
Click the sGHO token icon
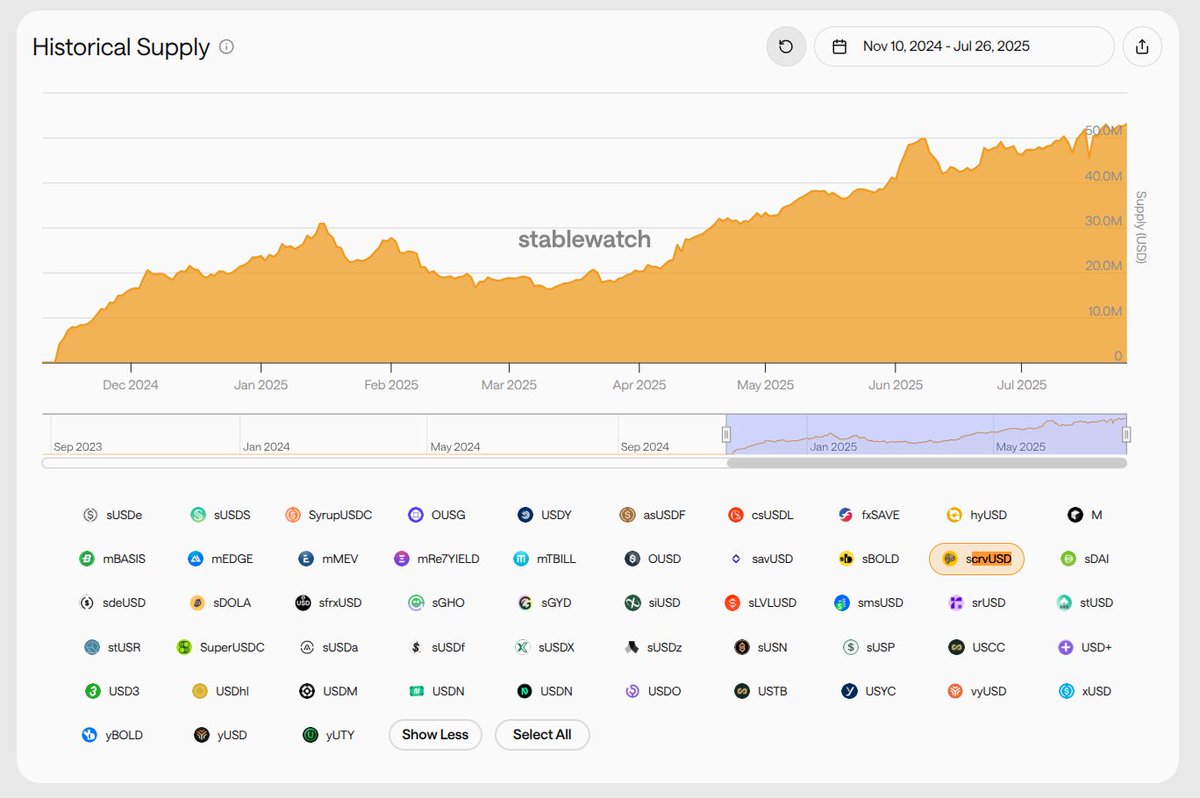(416, 603)
